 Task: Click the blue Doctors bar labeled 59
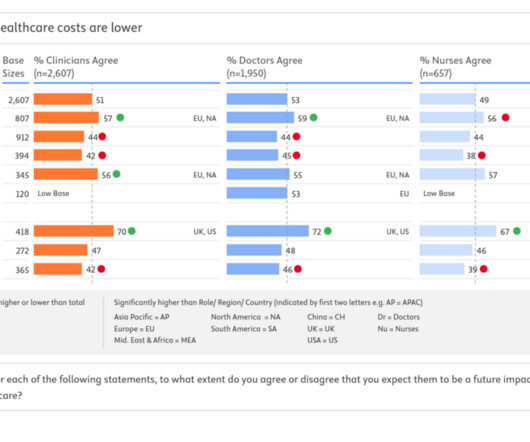coord(260,118)
